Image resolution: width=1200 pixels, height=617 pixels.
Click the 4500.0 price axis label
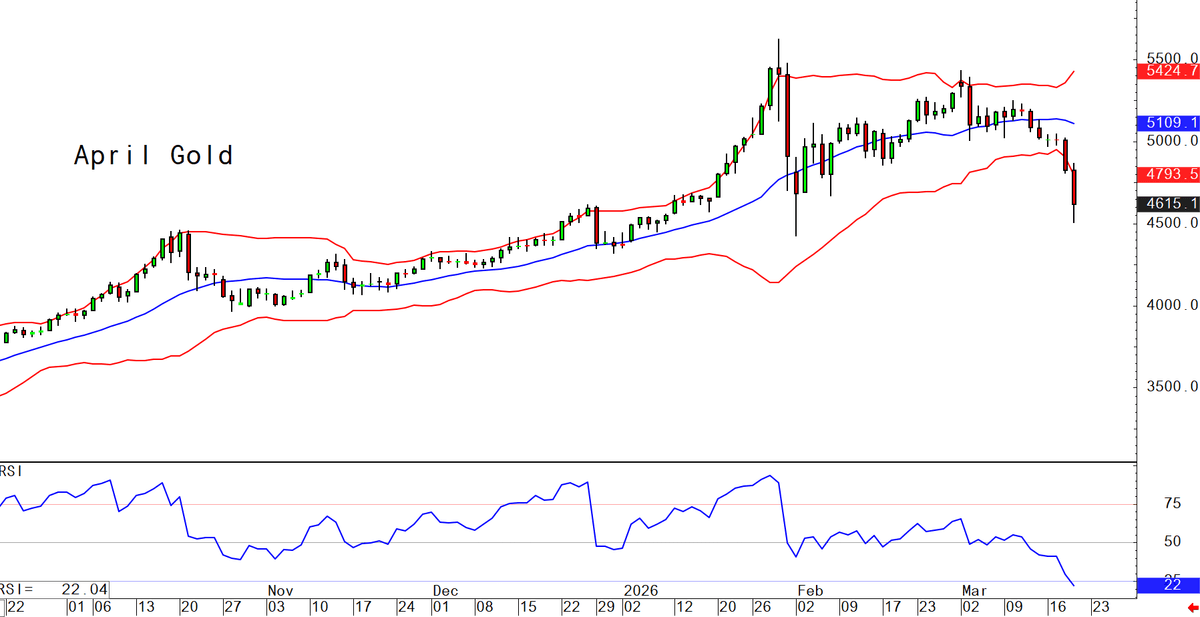coord(1172,223)
